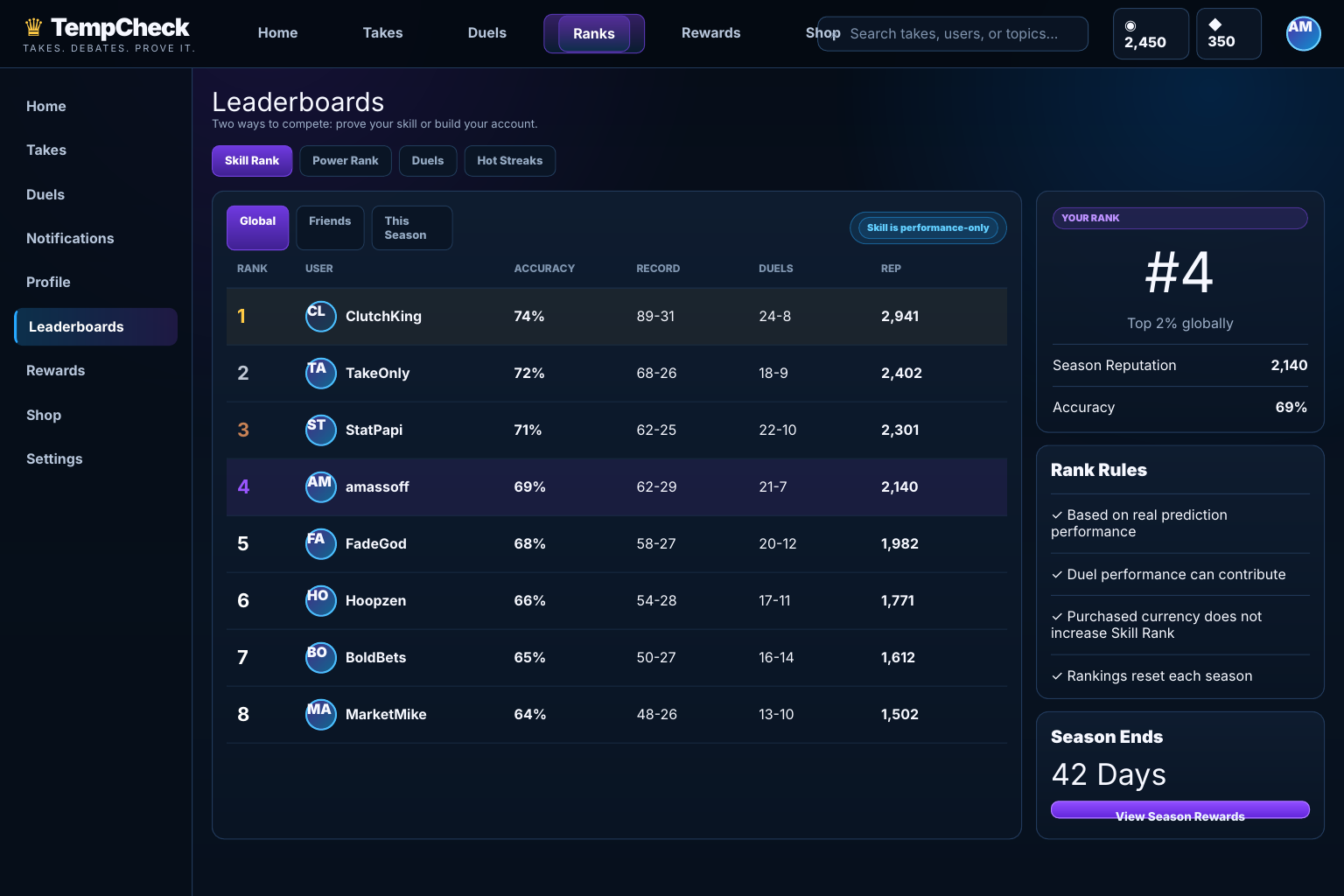
Task: Open ClutchKing's username
Action: (x=383, y=316)
